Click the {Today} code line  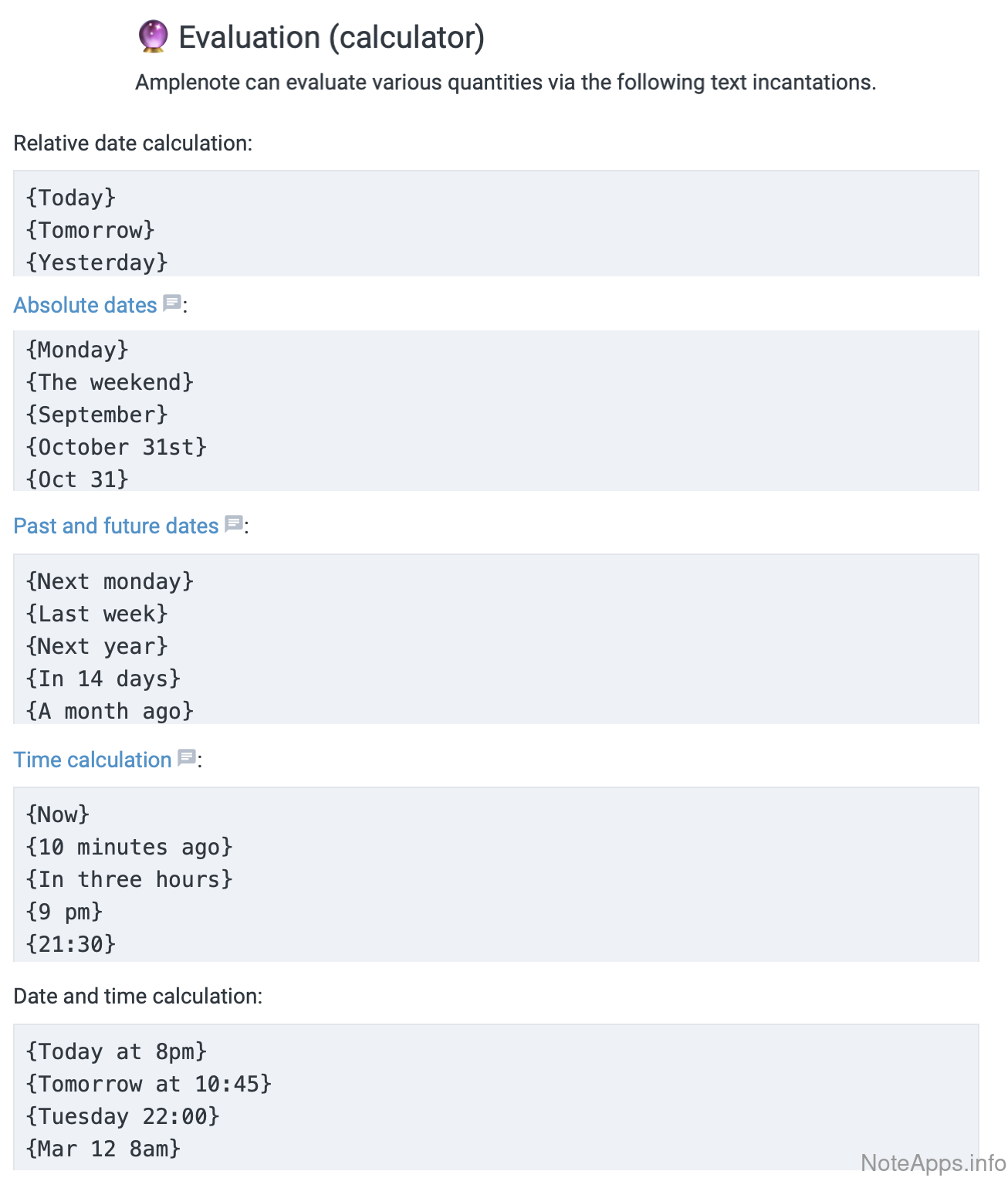click(x=71, y=198)
